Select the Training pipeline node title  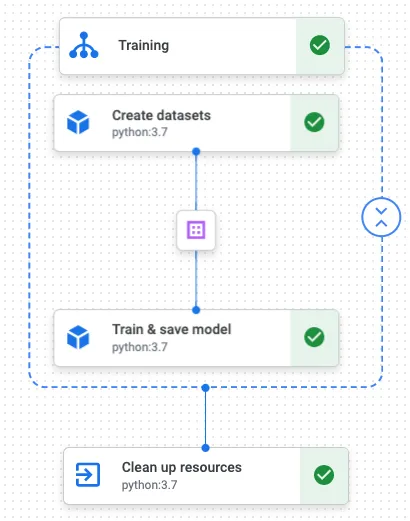tap(144, 45)
